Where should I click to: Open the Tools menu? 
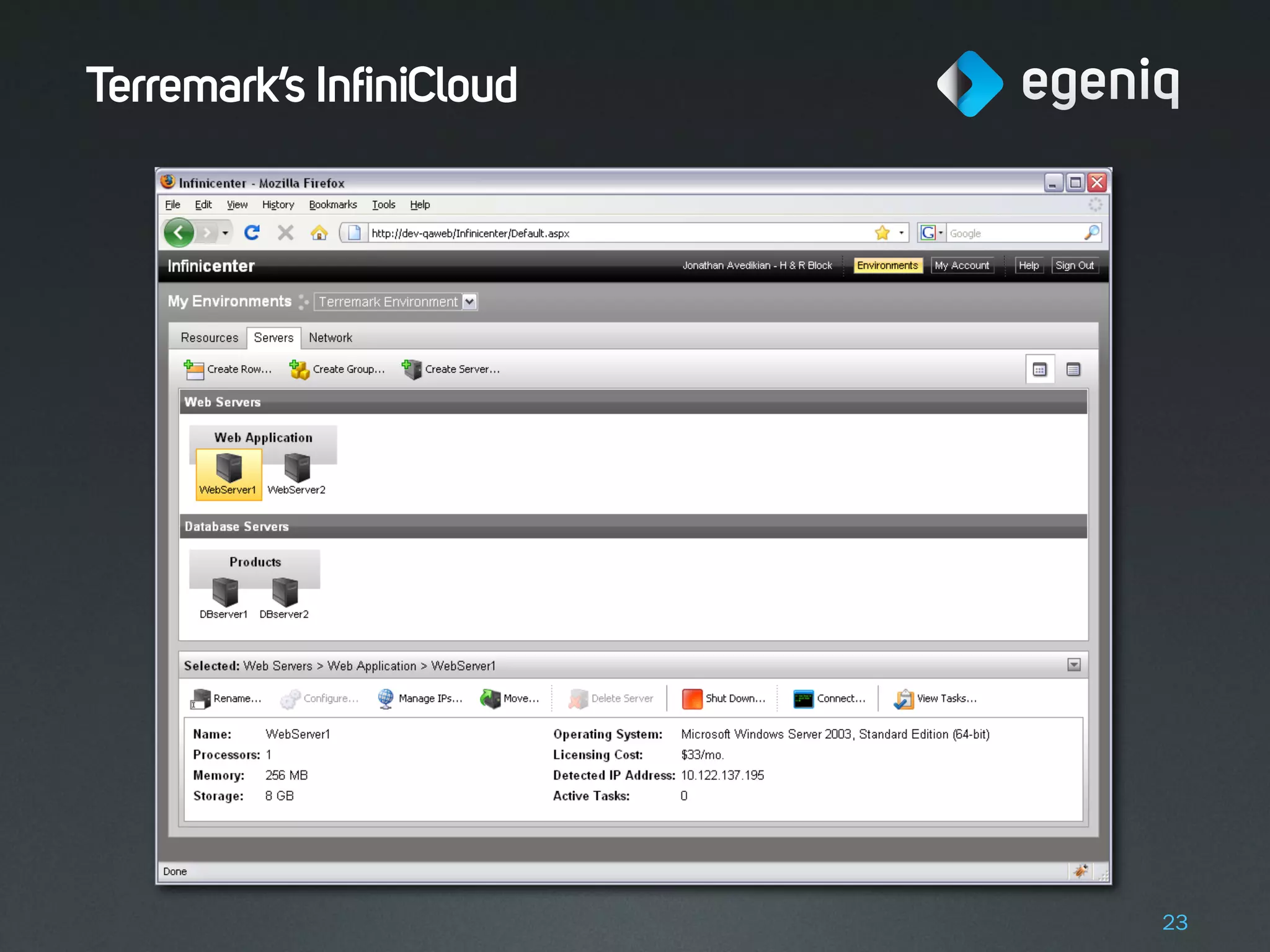pyautogui.click(x=383, y=205)
